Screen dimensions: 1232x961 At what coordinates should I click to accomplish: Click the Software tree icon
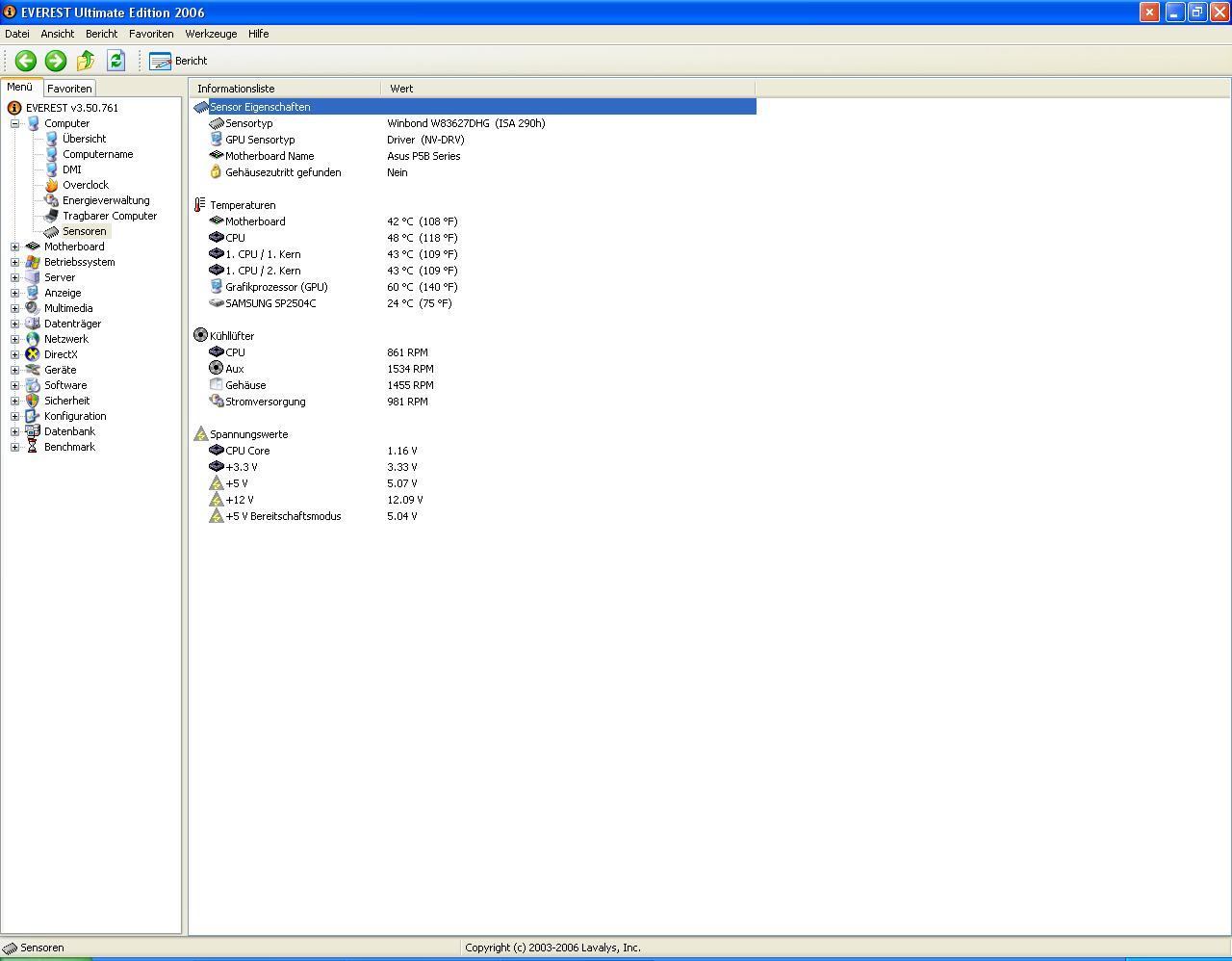coord(33,385)
